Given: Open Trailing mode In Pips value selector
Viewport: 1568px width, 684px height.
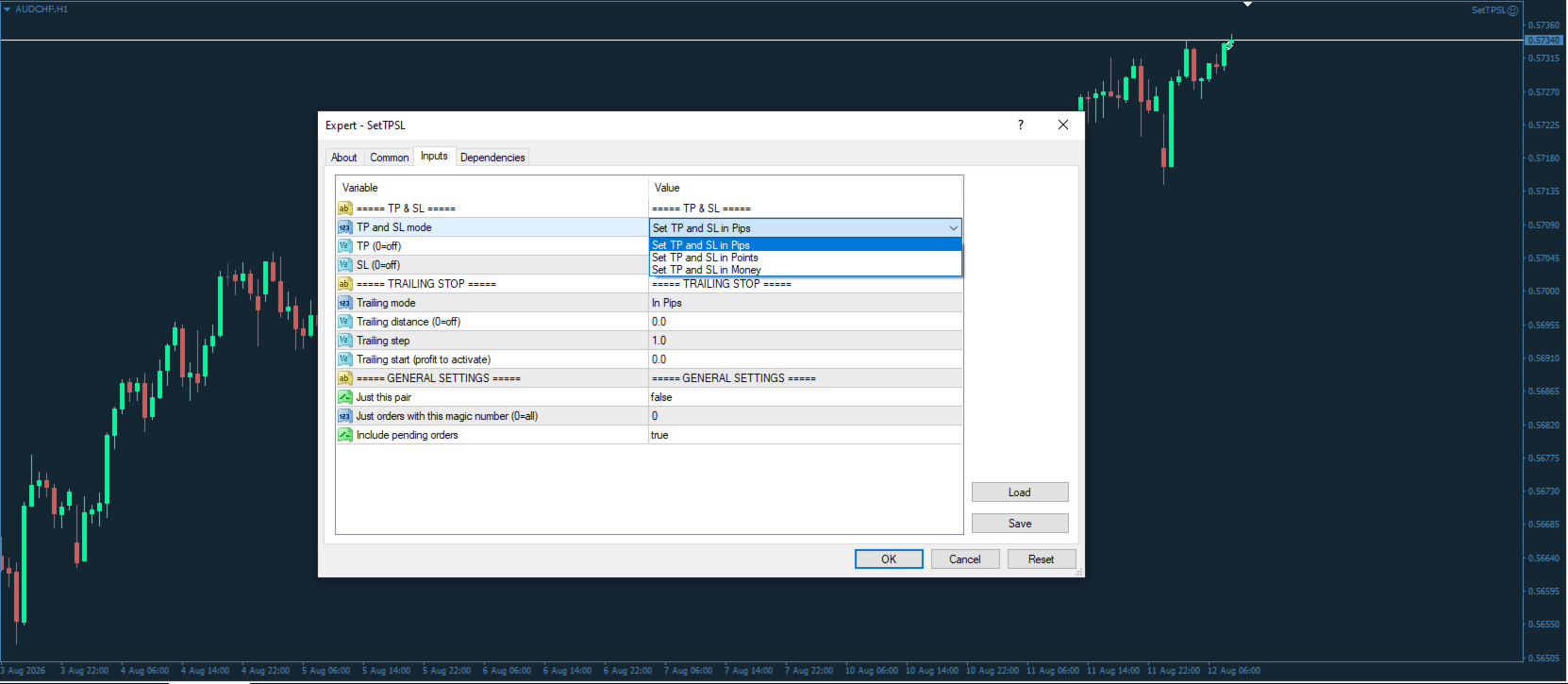Looking at the screenshot, I should 806,303.
